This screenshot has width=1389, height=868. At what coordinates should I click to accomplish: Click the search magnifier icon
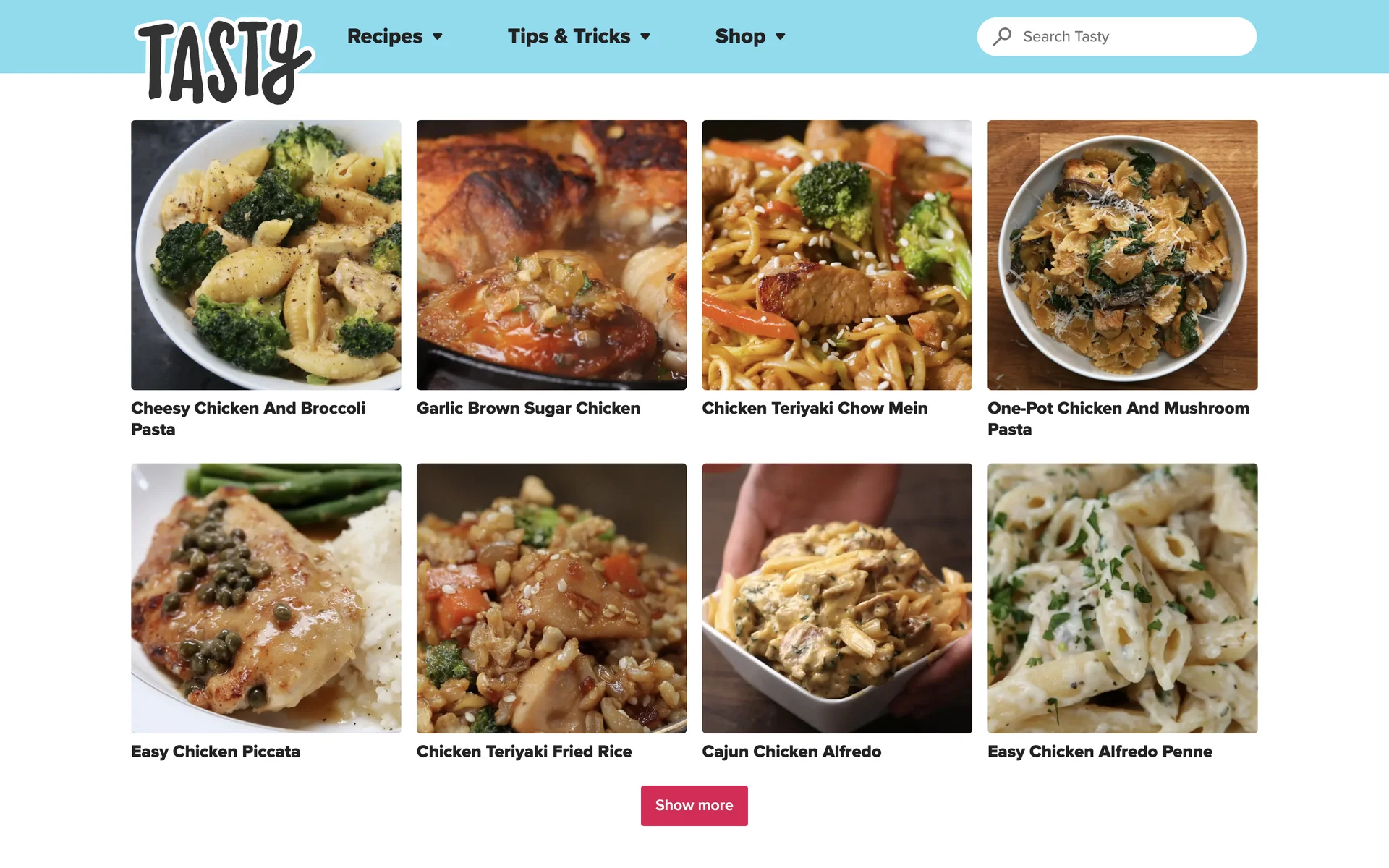(x=1002, y=36)
